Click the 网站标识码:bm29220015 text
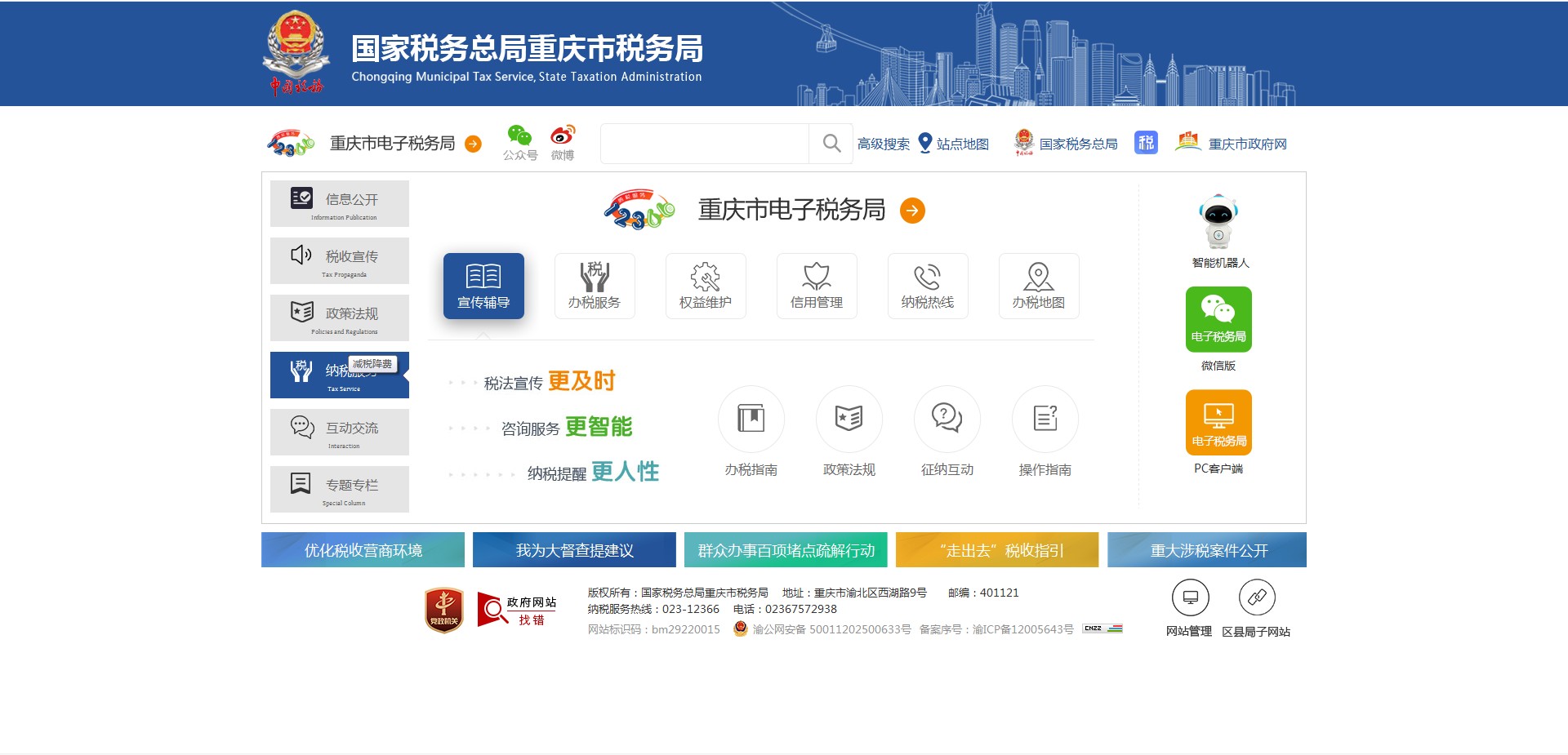Image resolution: width=1568 pixels, height=755 pixels. point(654,629)
